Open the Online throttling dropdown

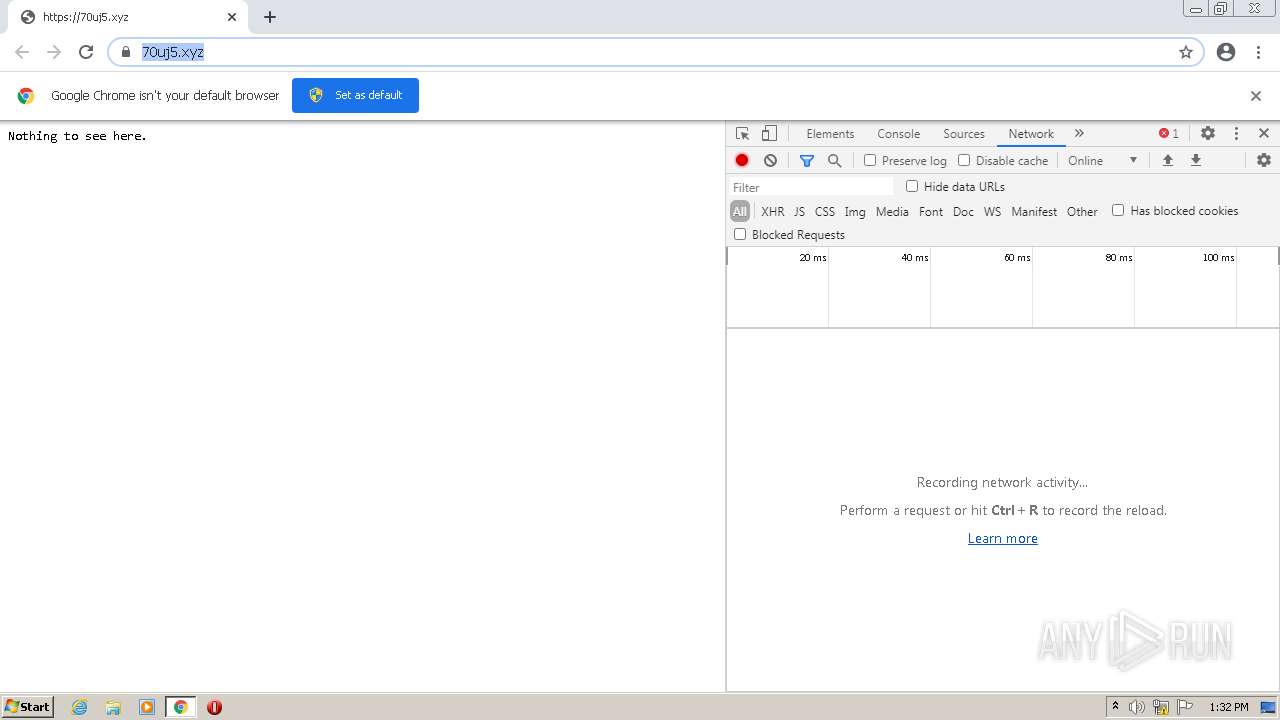click(1102, 160)
